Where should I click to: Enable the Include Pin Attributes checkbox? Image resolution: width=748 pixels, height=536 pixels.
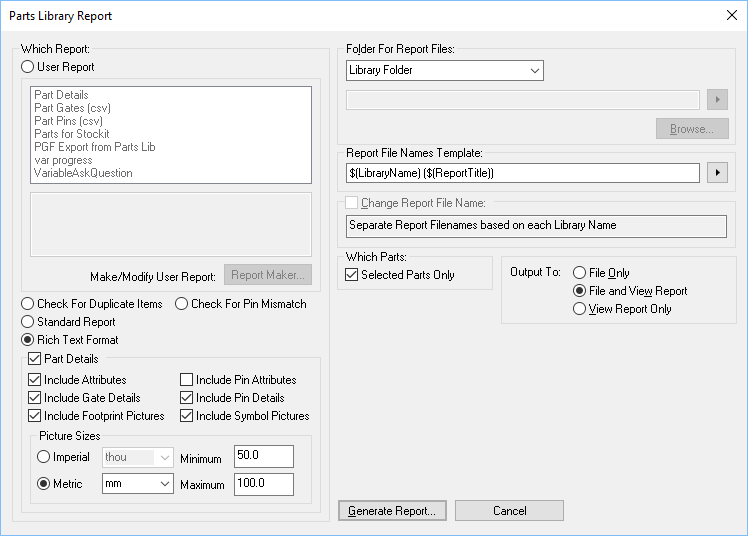click(187, 380)
